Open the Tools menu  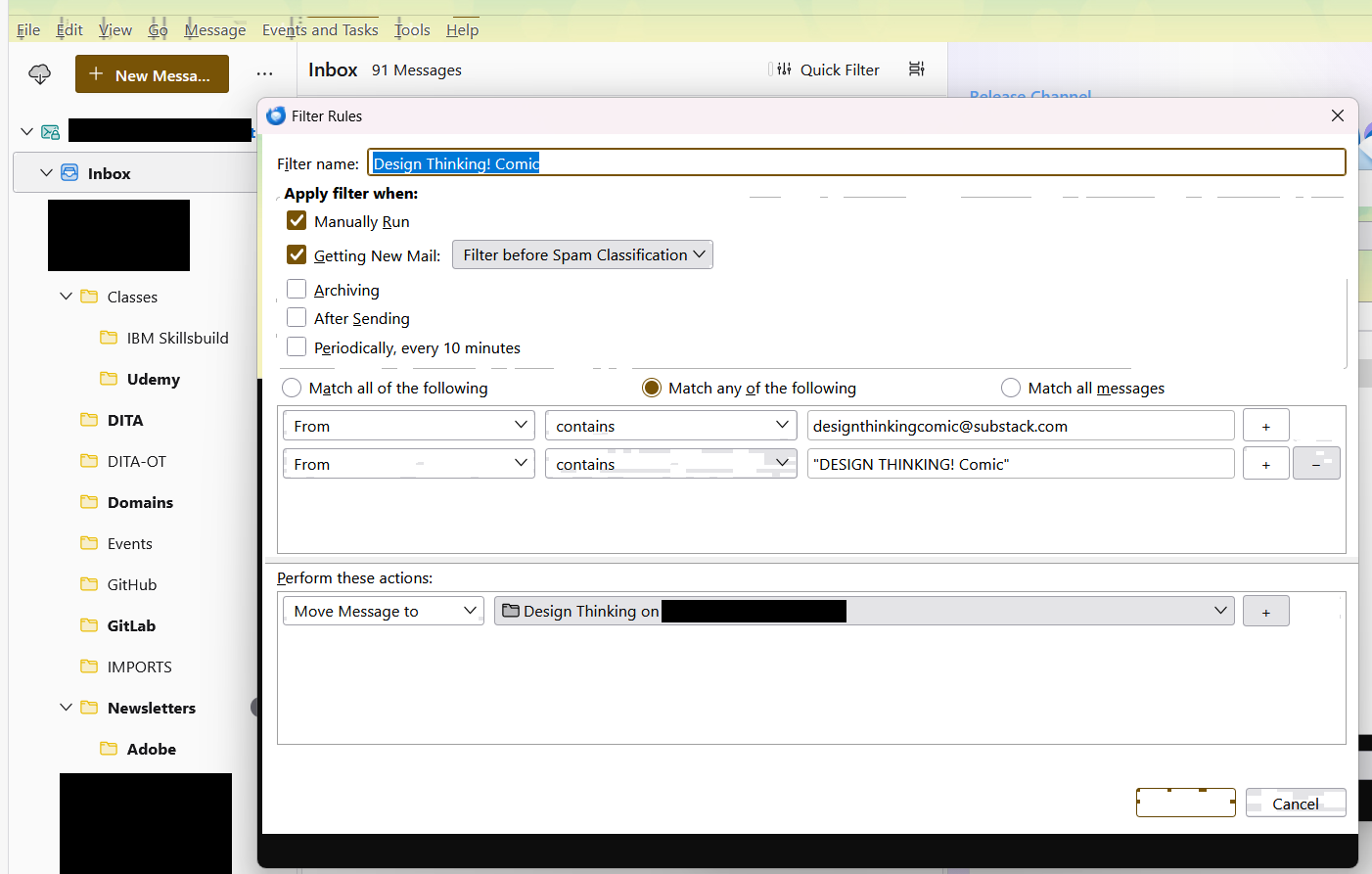(412, 29)
